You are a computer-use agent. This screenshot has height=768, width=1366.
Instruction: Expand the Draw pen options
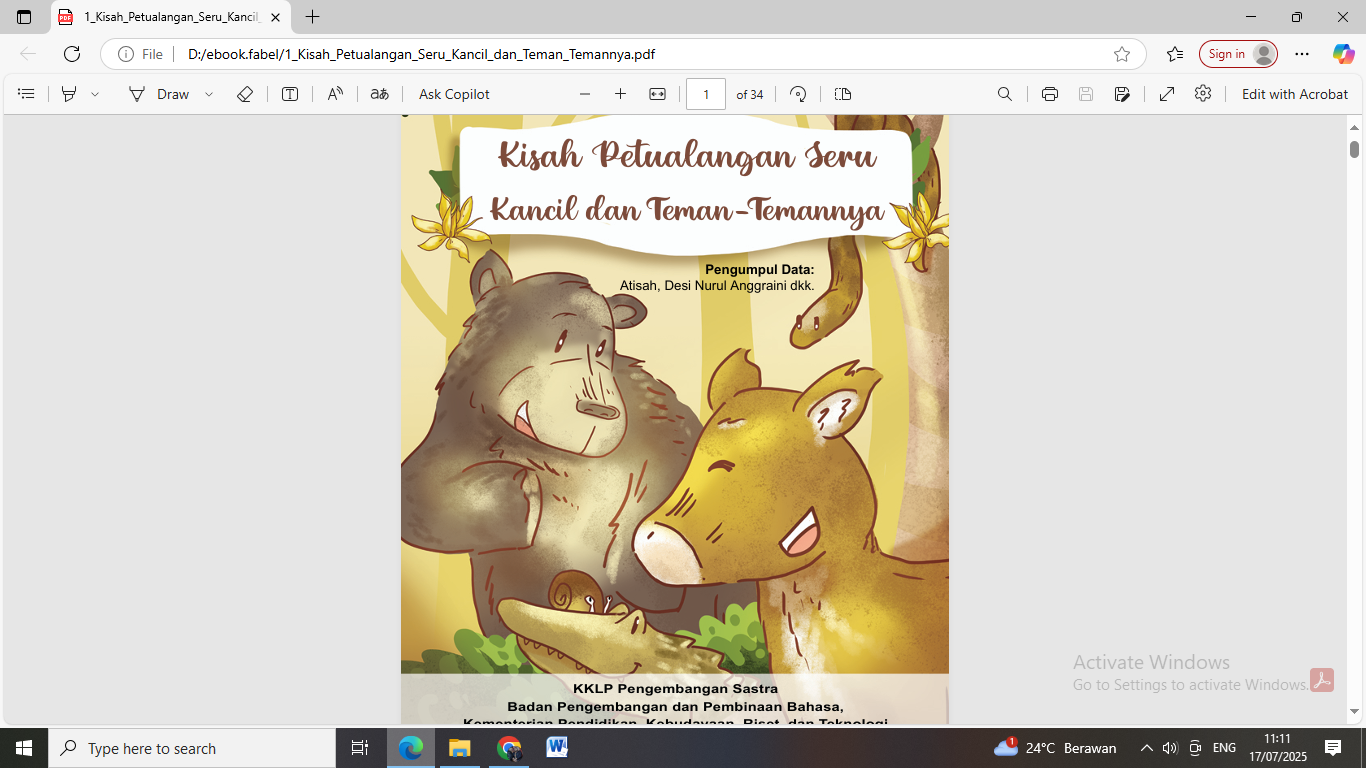[207, 94]
